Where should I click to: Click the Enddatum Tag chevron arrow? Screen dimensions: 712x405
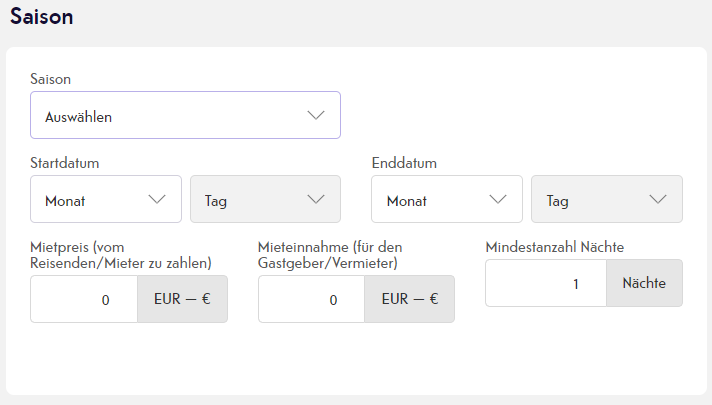pos(658,199)
